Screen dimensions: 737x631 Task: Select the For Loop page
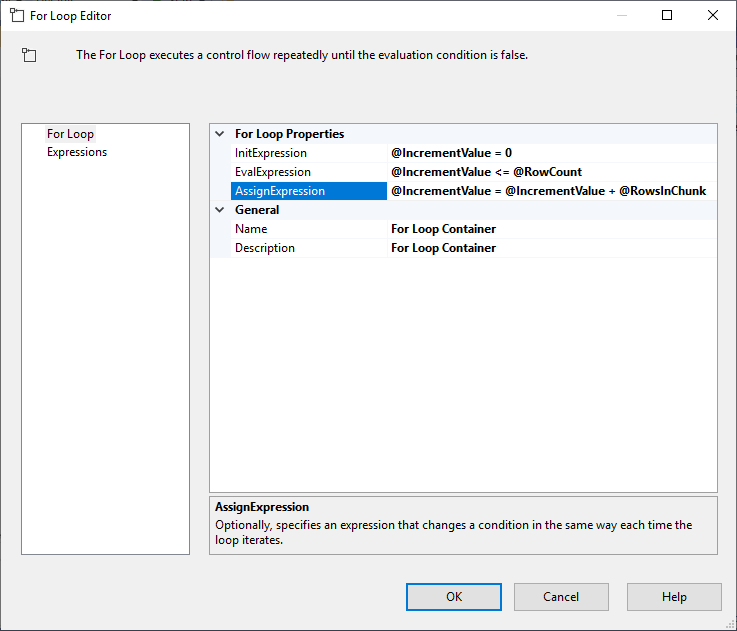(70, 134)
